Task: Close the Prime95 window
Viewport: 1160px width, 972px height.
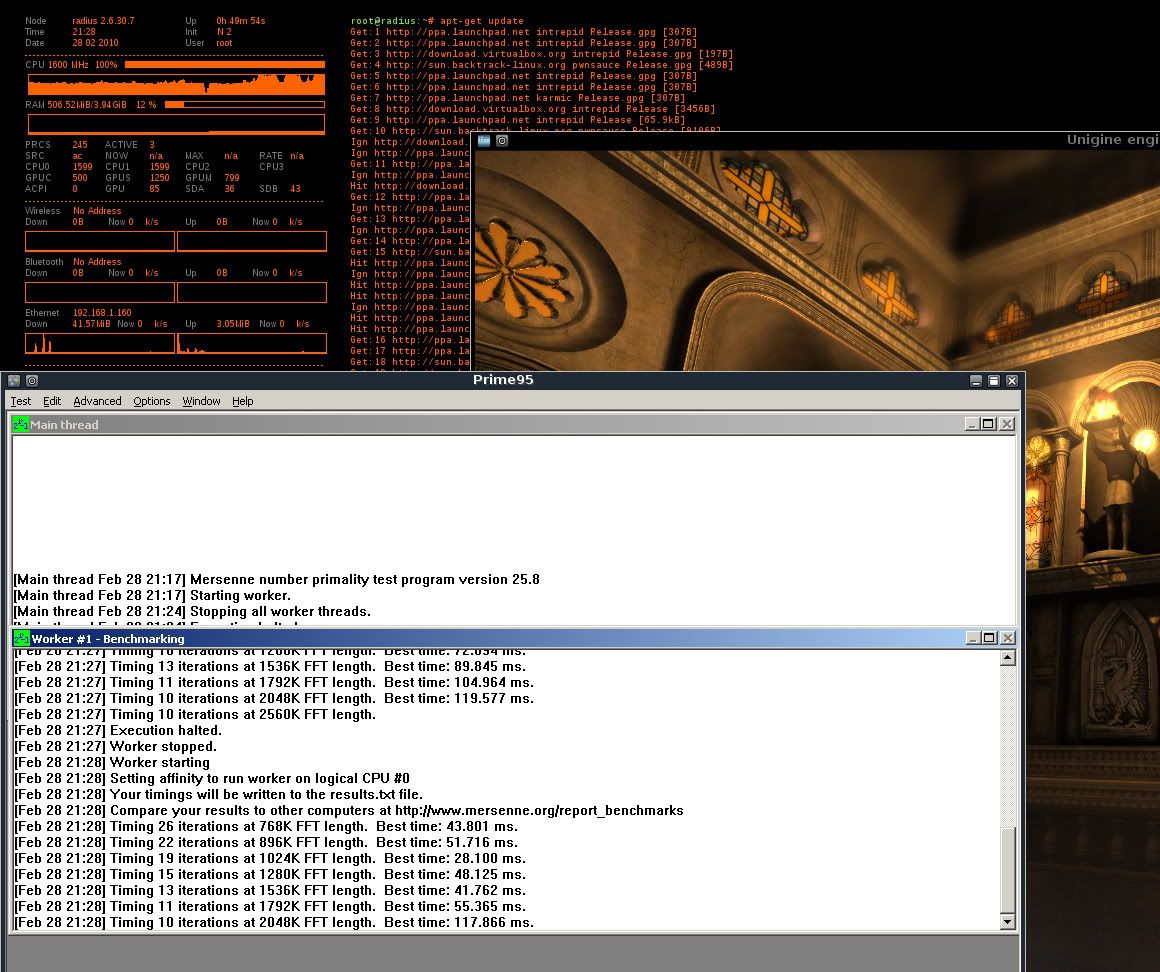Action: pos(1012,381)
